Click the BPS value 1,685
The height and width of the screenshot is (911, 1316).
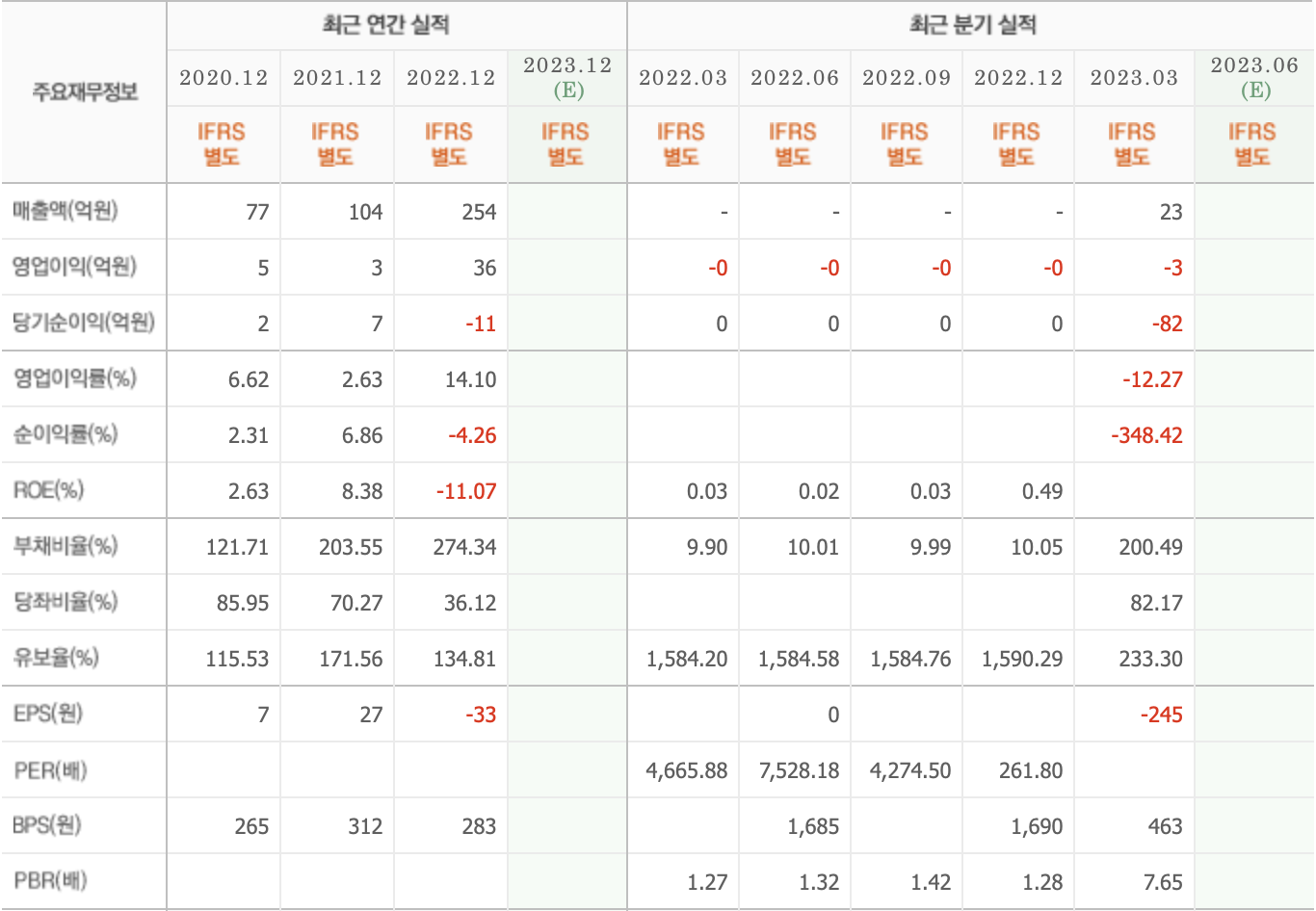pos(813,826)
